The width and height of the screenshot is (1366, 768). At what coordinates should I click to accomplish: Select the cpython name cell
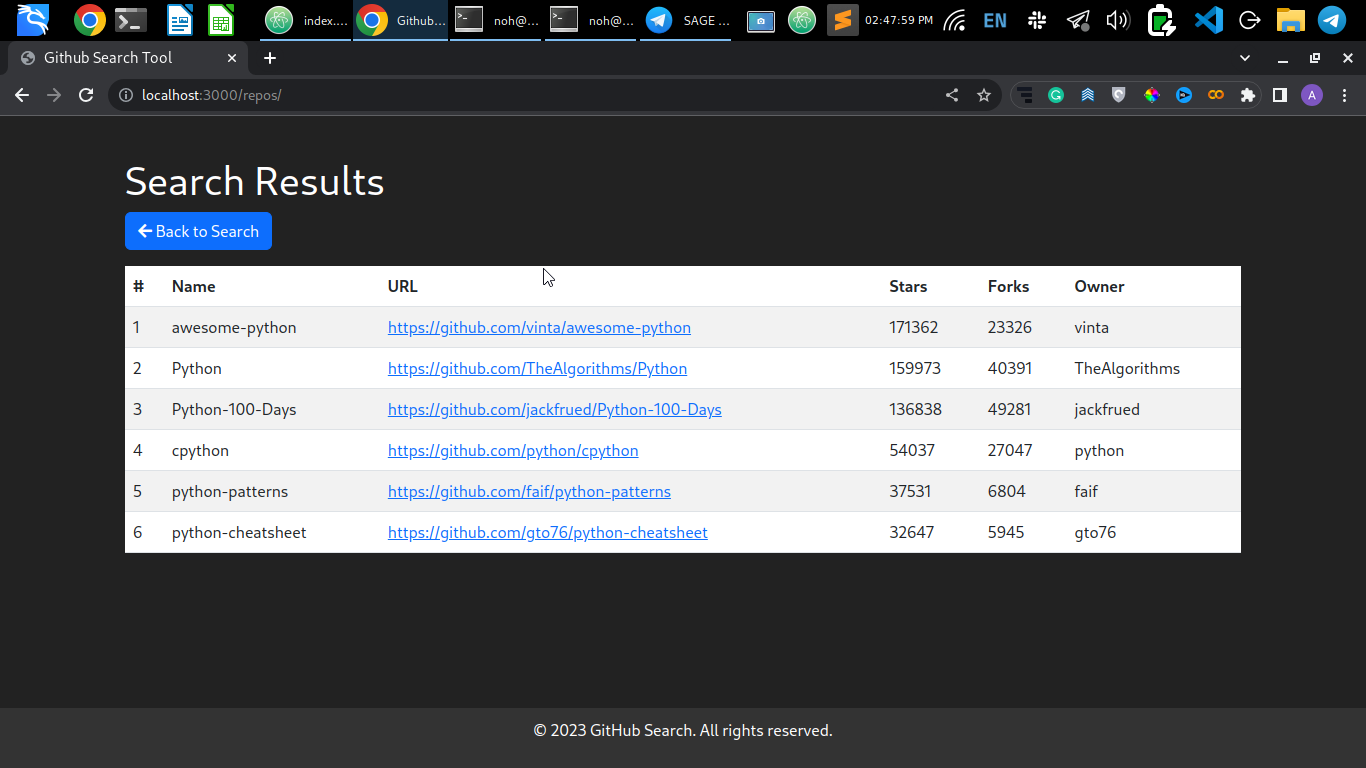pyautogui.click(x=200, y=450)
